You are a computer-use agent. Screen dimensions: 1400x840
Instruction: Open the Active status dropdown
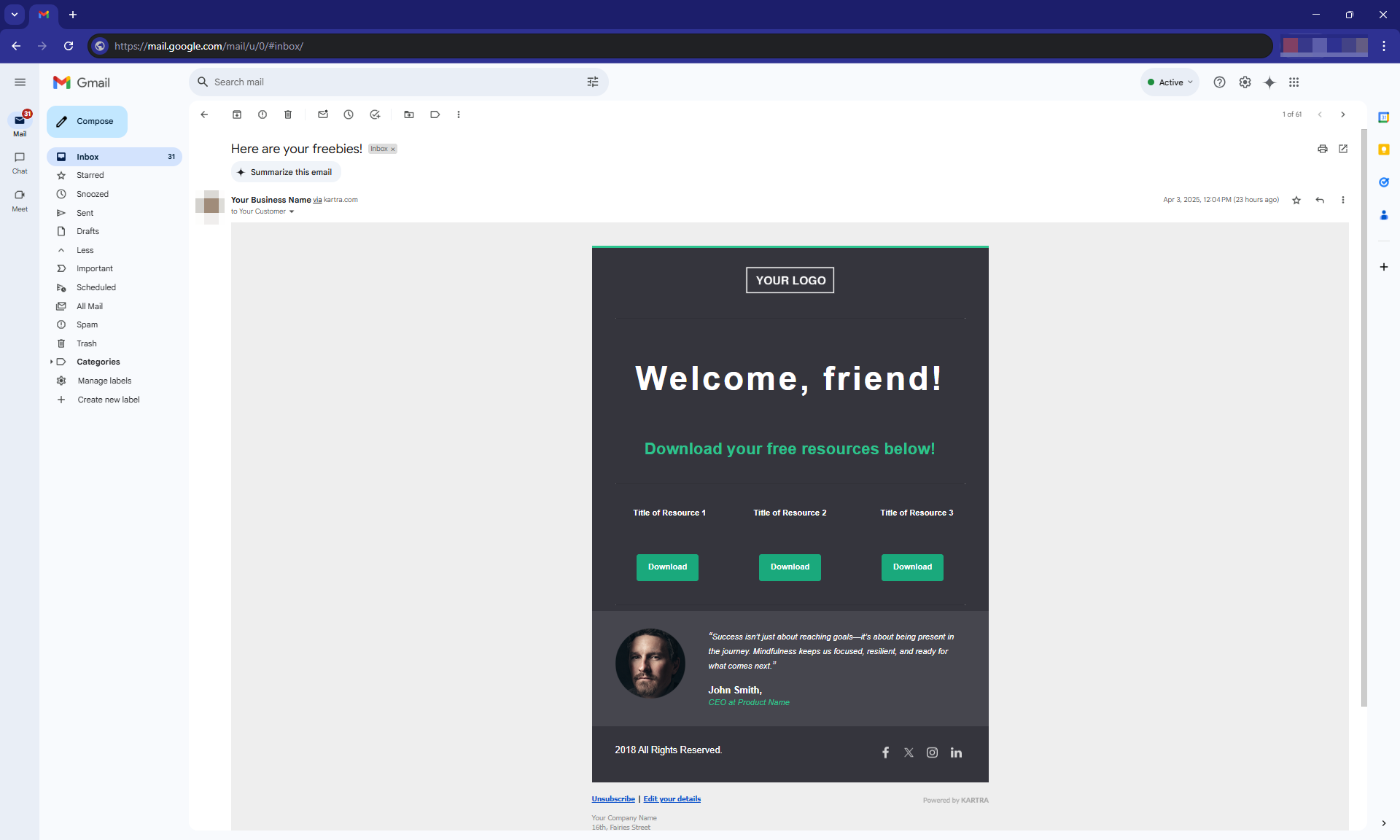pos(1170,82)
